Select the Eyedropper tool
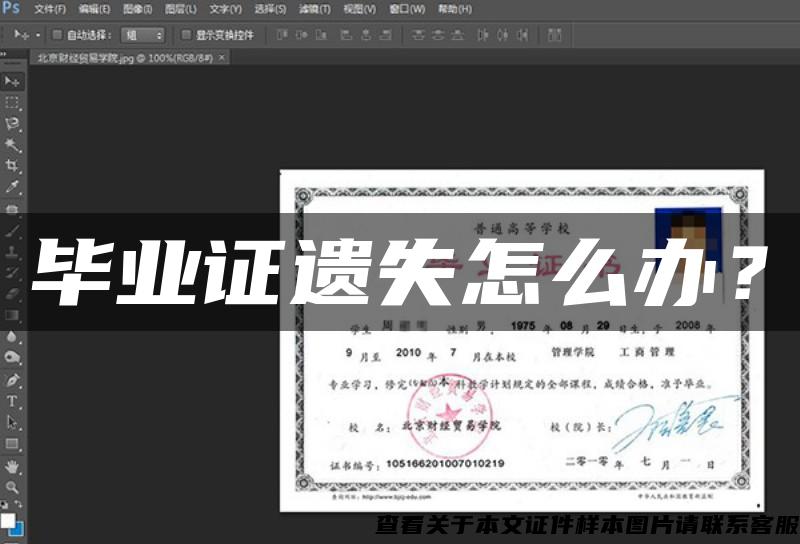This screenshot has height=544, width=800. 12,187
